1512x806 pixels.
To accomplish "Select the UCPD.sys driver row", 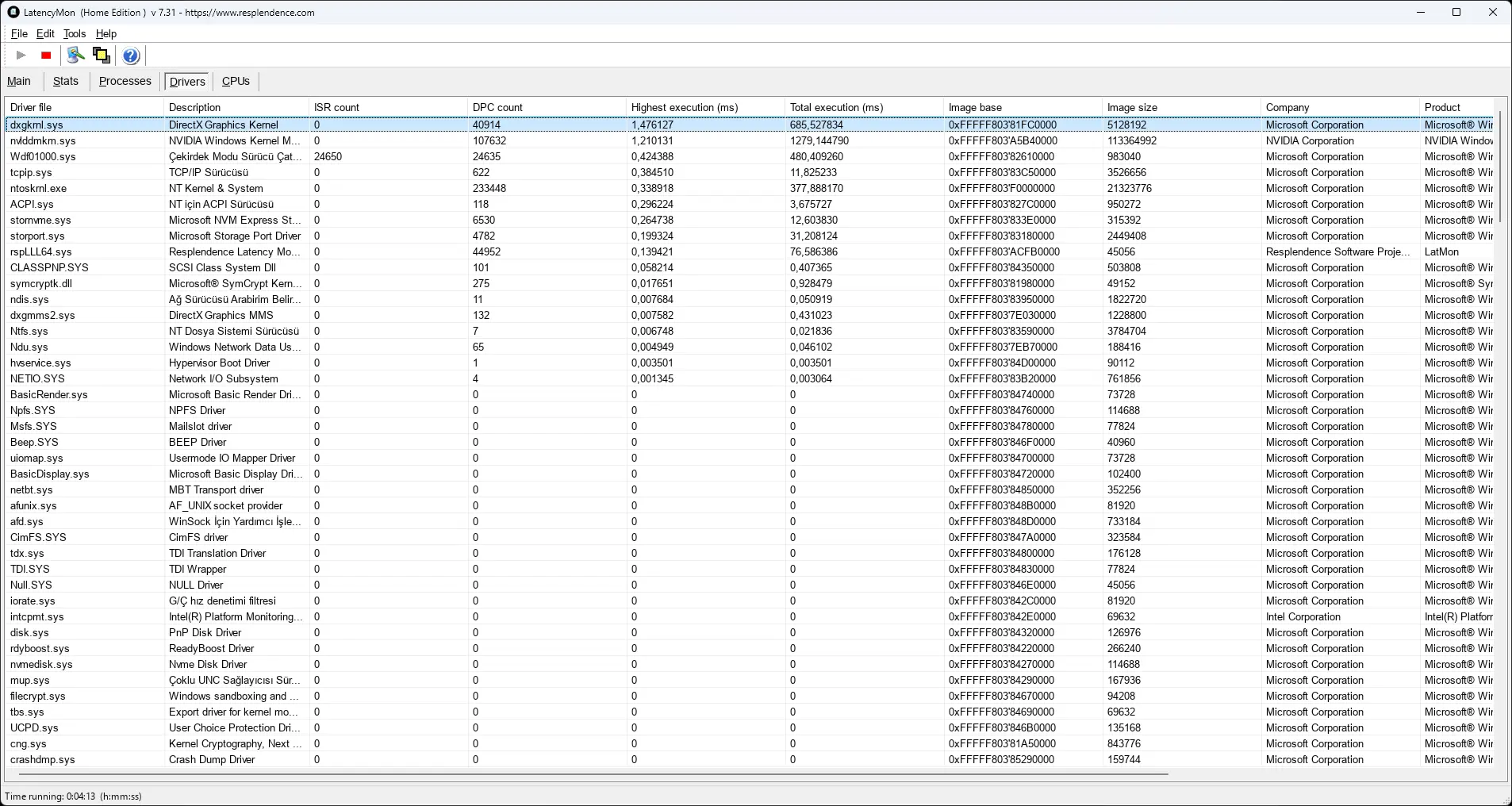I will coord(749,727).
